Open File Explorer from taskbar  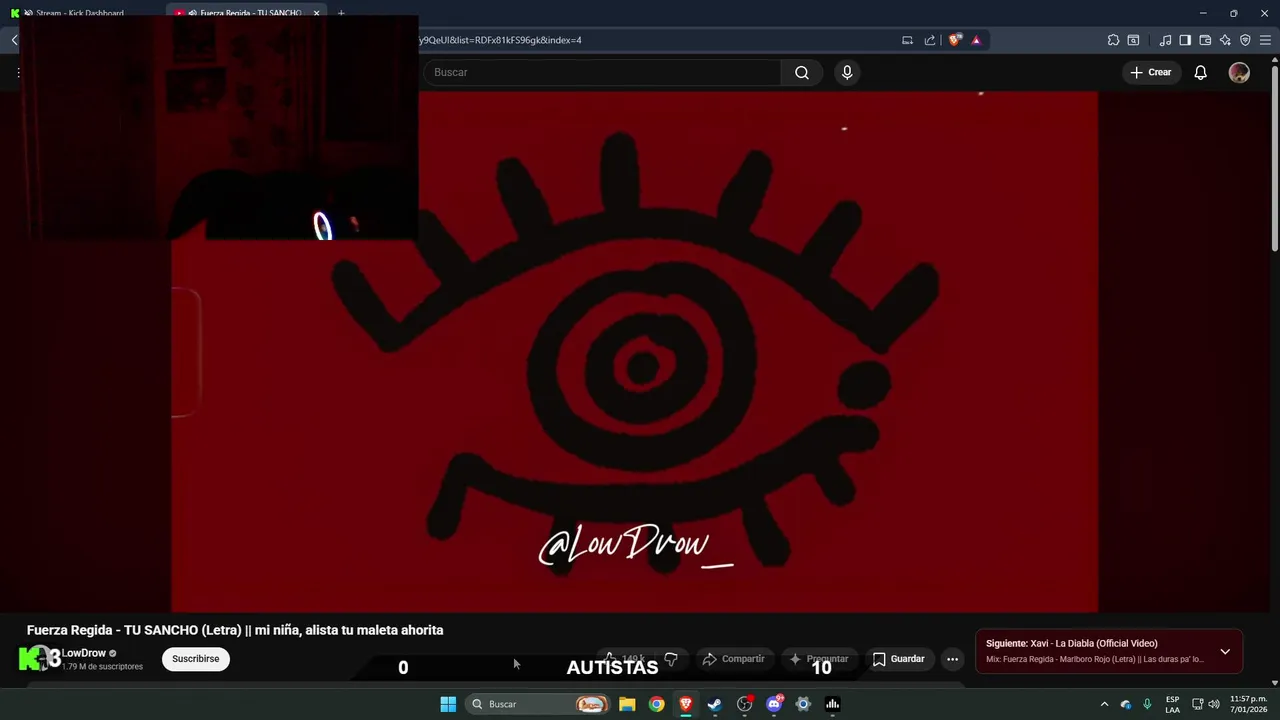point(627,704)
